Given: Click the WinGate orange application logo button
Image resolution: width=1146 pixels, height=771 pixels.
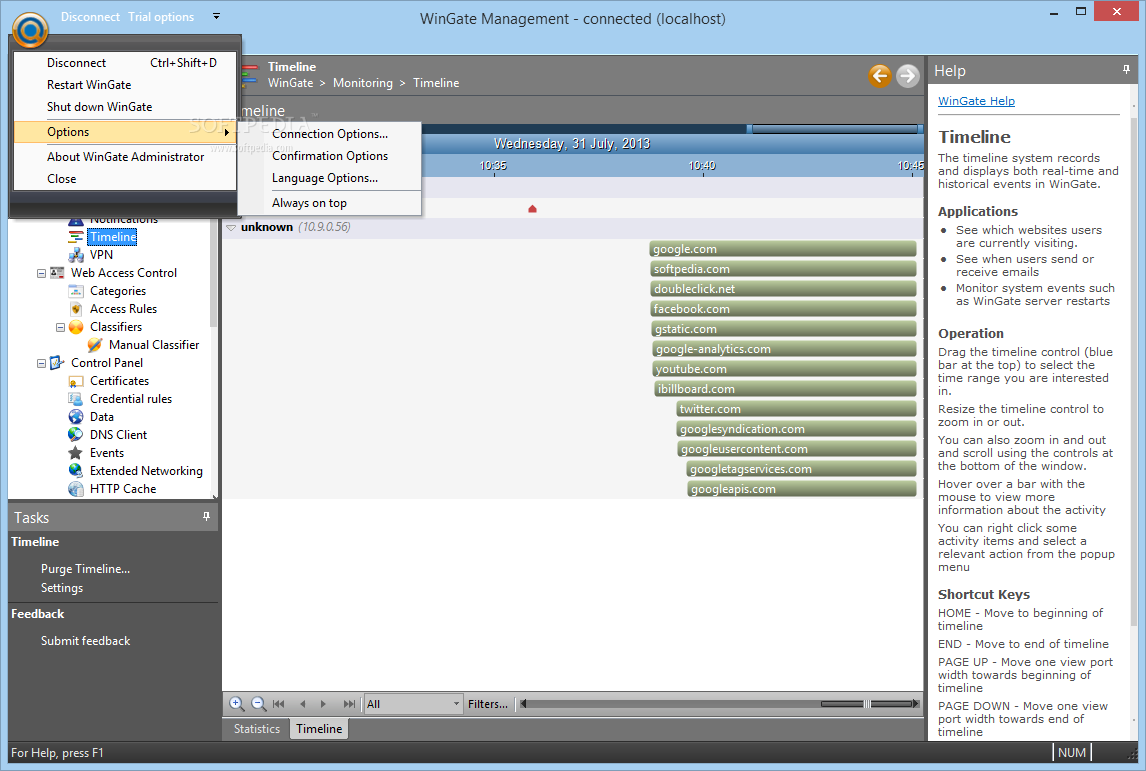Looking at the screenshot, I should click(30, 30).
